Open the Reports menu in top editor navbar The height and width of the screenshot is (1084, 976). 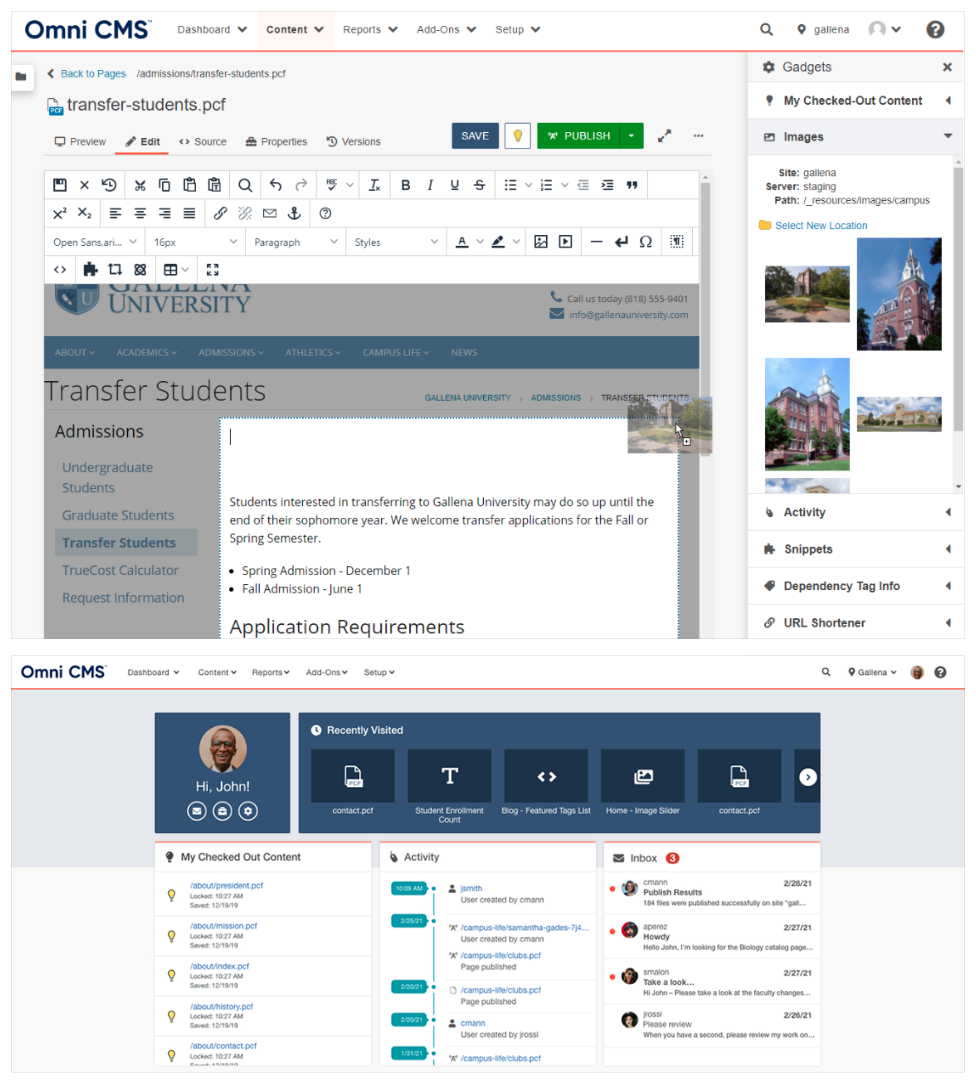370,30
